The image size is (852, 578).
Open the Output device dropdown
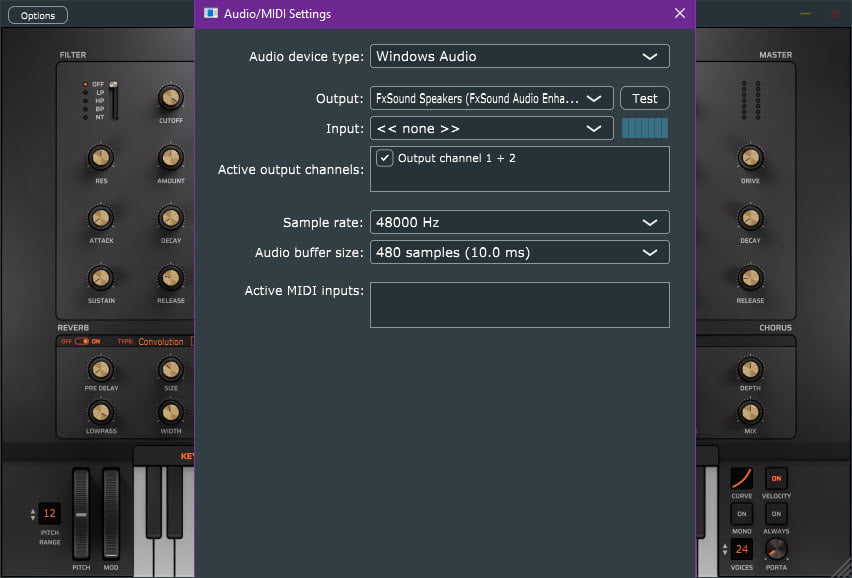coord(492,98)
